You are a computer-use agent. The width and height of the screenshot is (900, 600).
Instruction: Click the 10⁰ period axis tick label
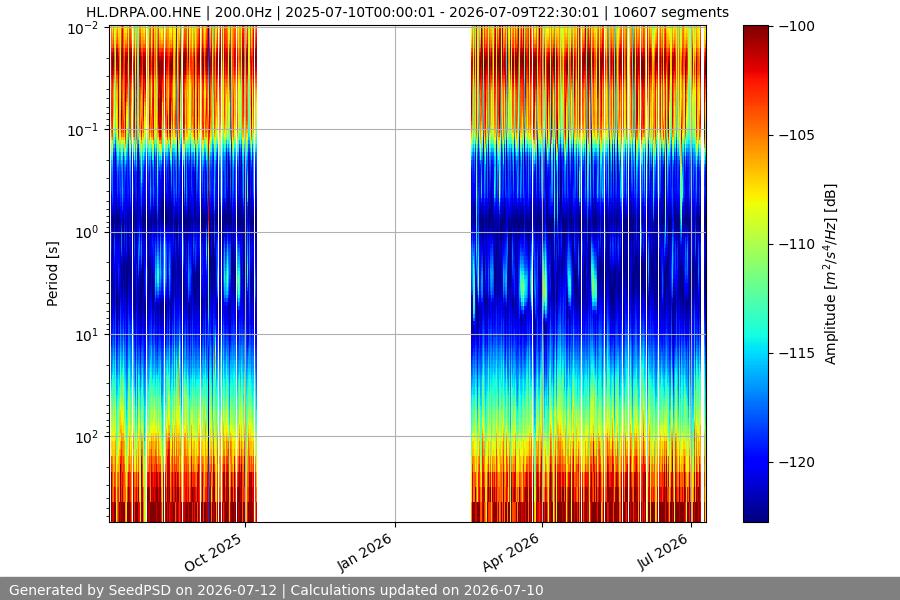(x=86, y=233)
